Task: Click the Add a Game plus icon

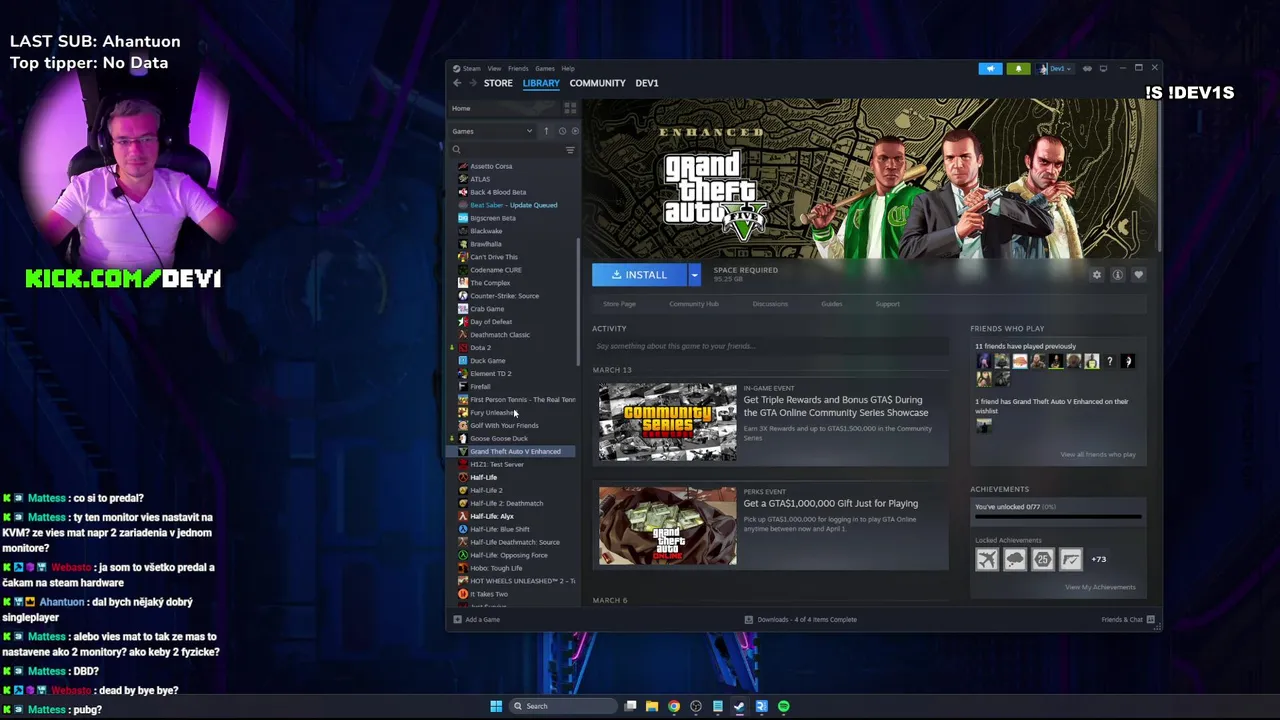Action: tap(457, 619)
